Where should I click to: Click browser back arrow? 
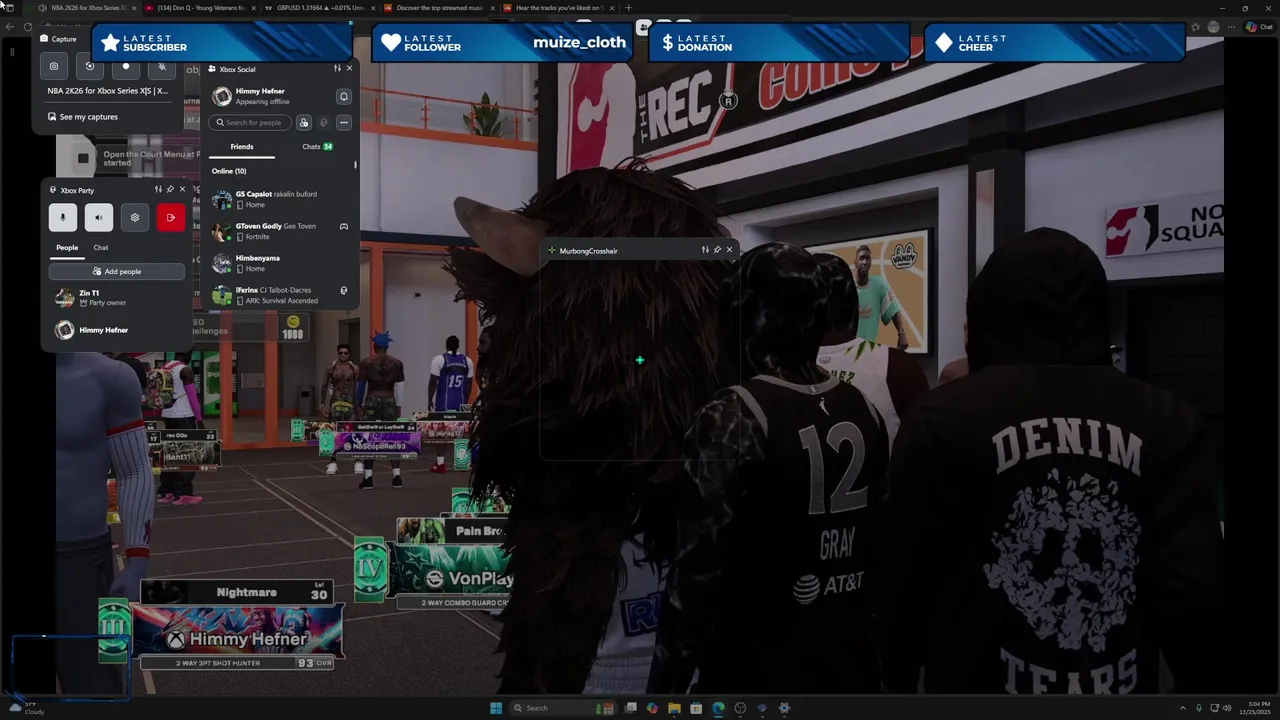(x=12, y=27)
